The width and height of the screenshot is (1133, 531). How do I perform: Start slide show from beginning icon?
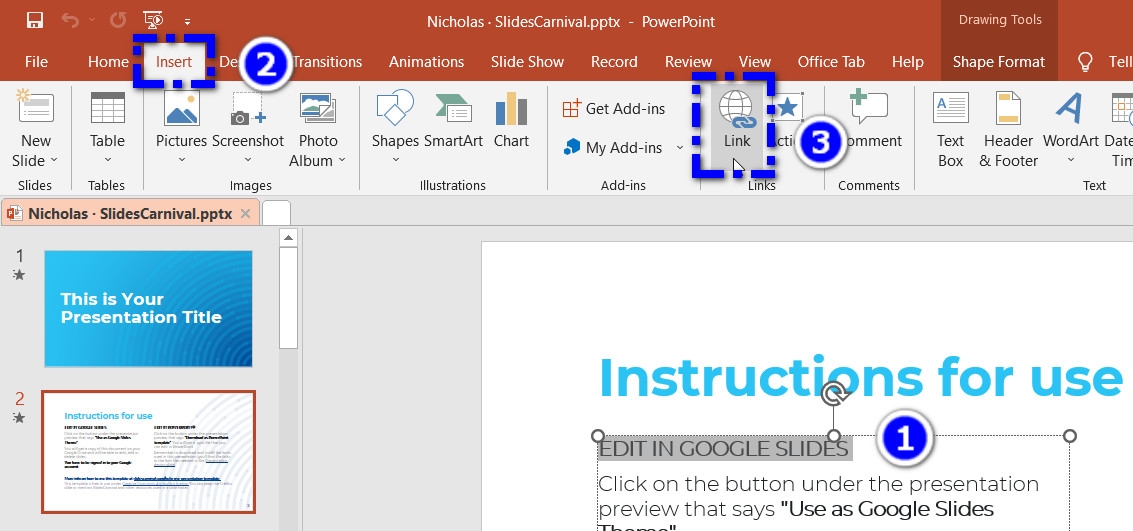pos(152,20)
